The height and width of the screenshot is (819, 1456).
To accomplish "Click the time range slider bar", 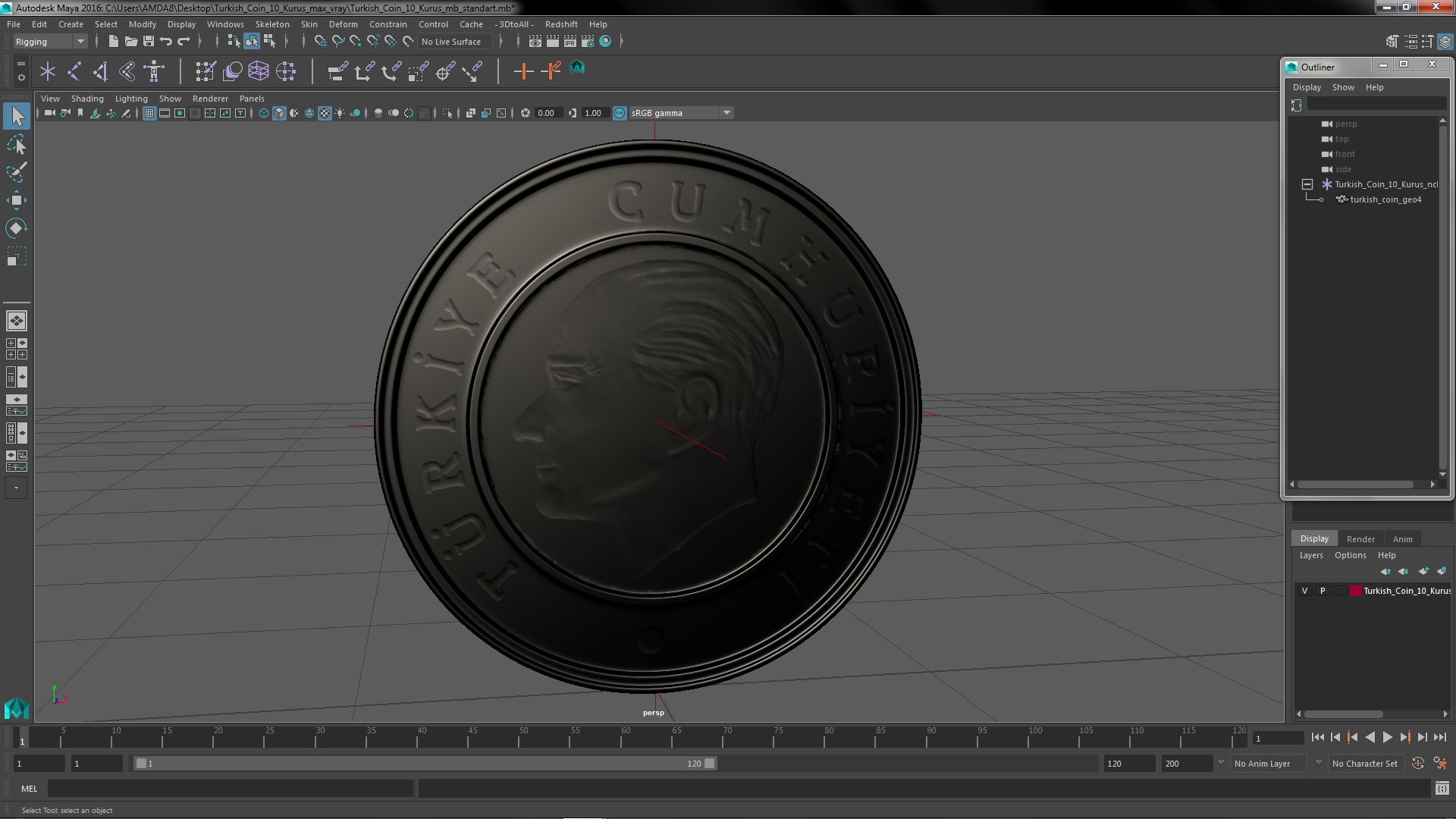I will click(x=425, y=764).
